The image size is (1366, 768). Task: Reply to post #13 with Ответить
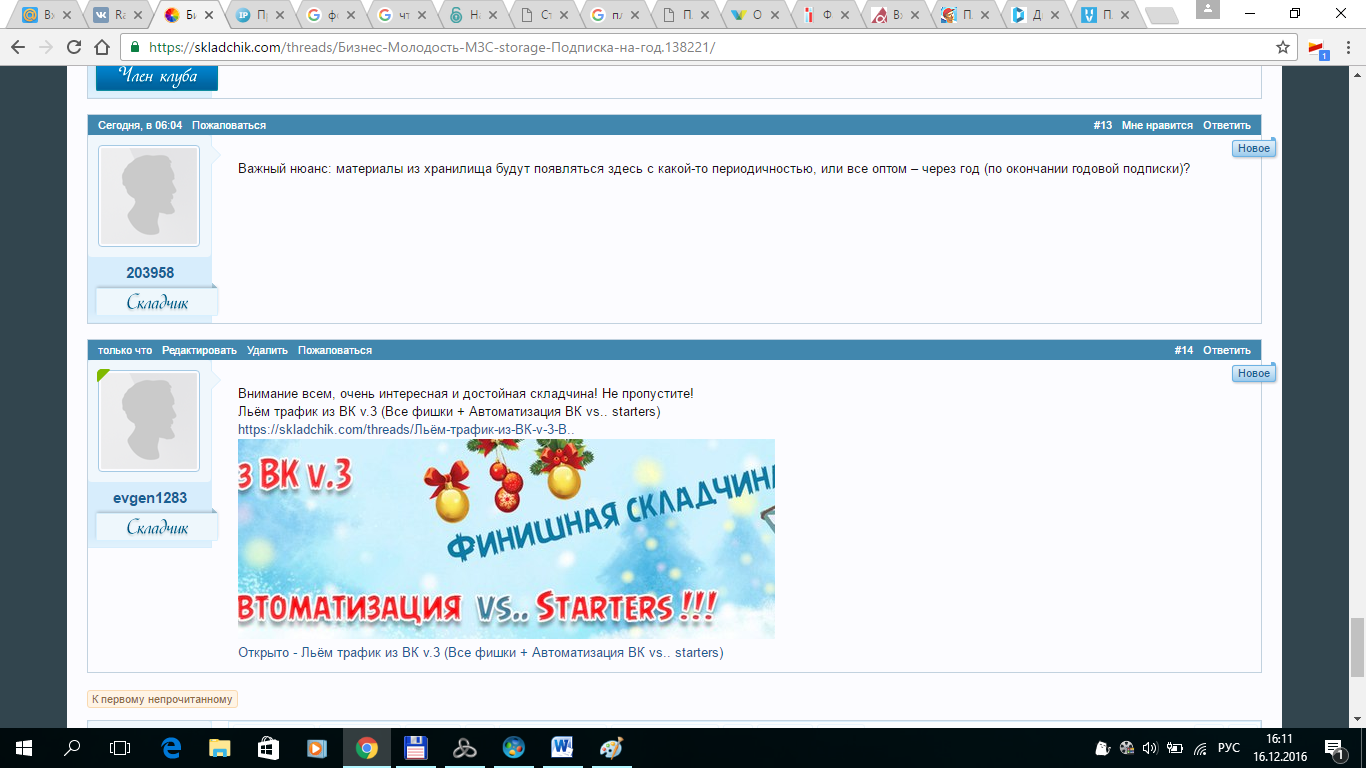point(1227,125)
